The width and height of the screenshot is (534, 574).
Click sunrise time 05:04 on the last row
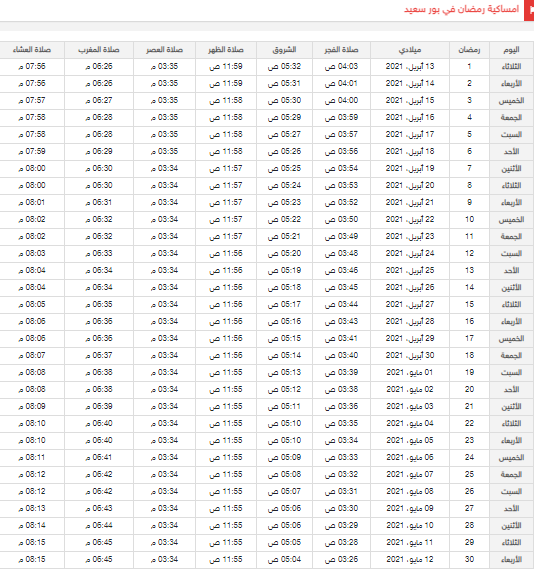(284, 560)
